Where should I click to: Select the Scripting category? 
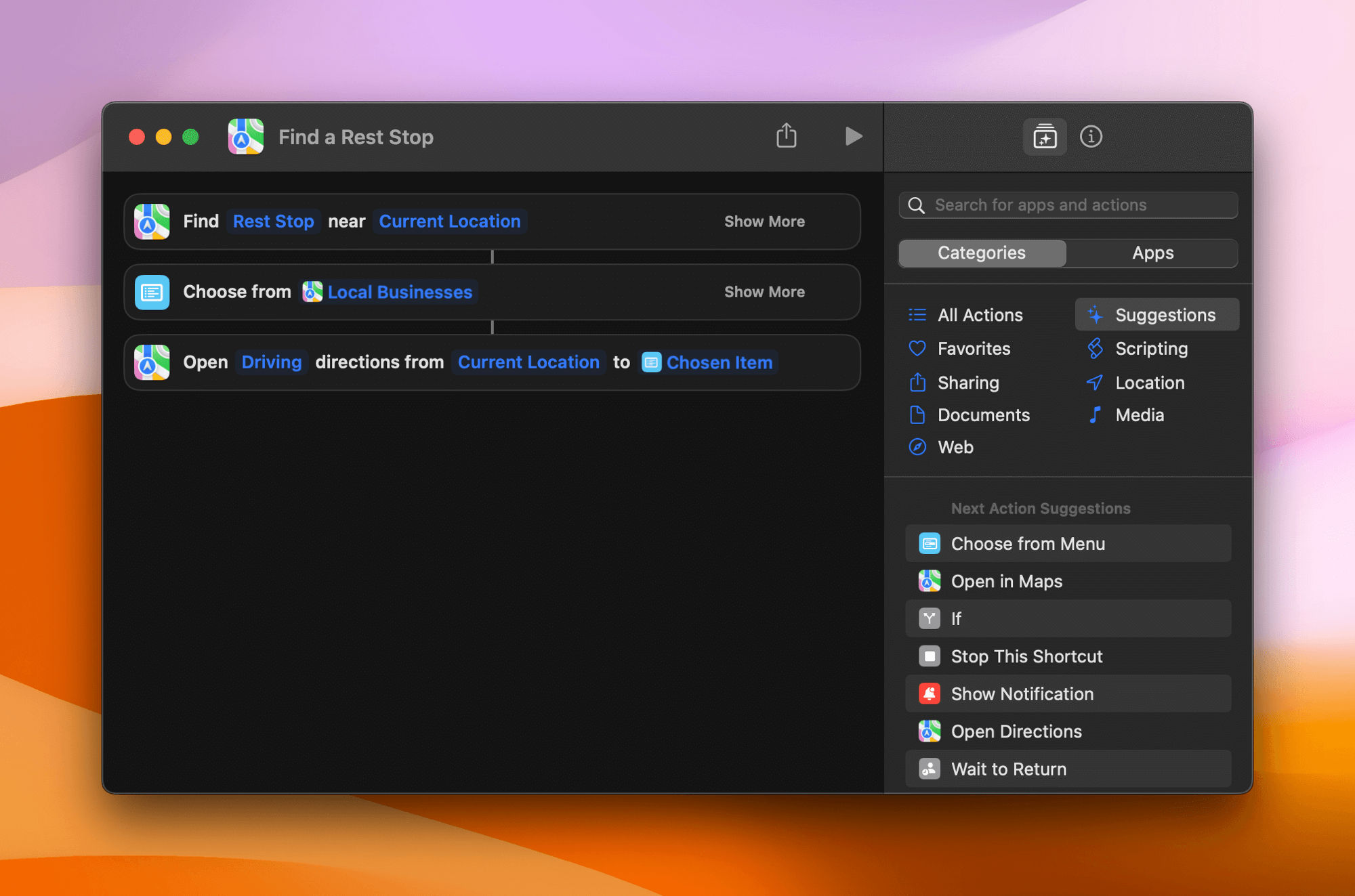click(x=1151, y=349)
